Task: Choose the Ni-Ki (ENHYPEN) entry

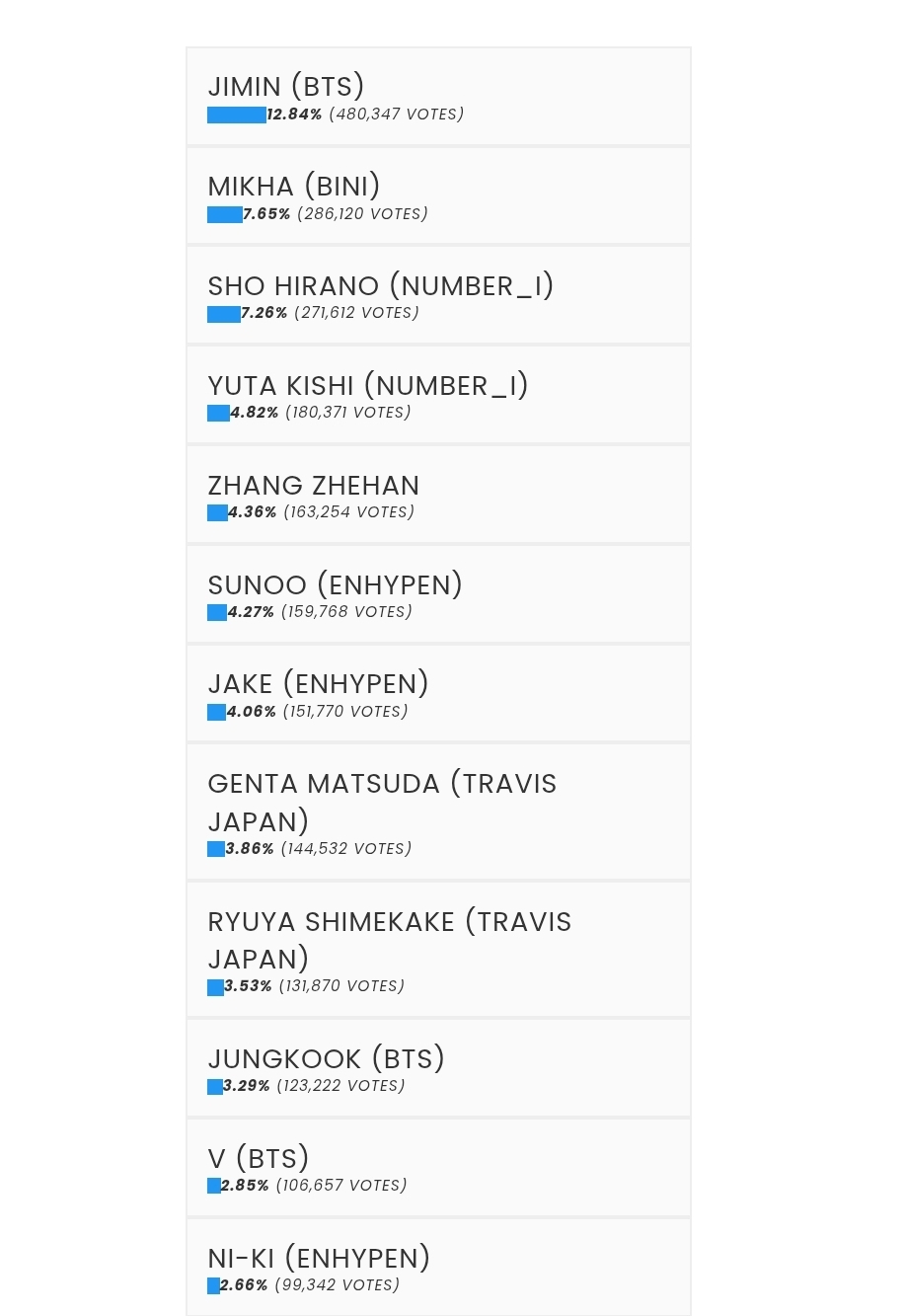Action: [x=319, y=1259]
